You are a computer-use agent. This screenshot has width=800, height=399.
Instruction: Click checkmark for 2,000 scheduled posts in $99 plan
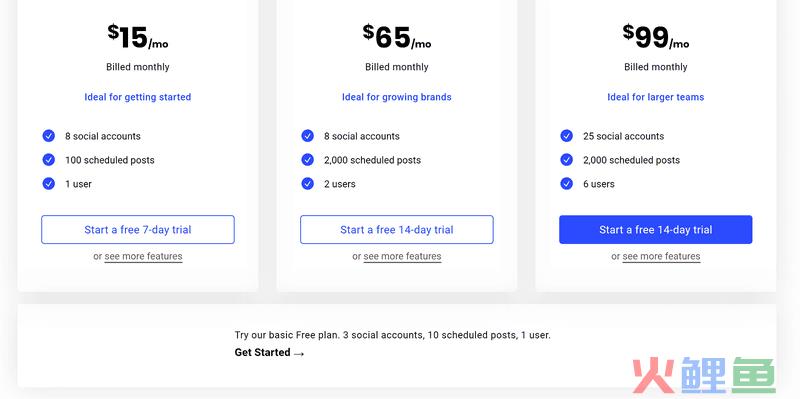tap(566, 160)
